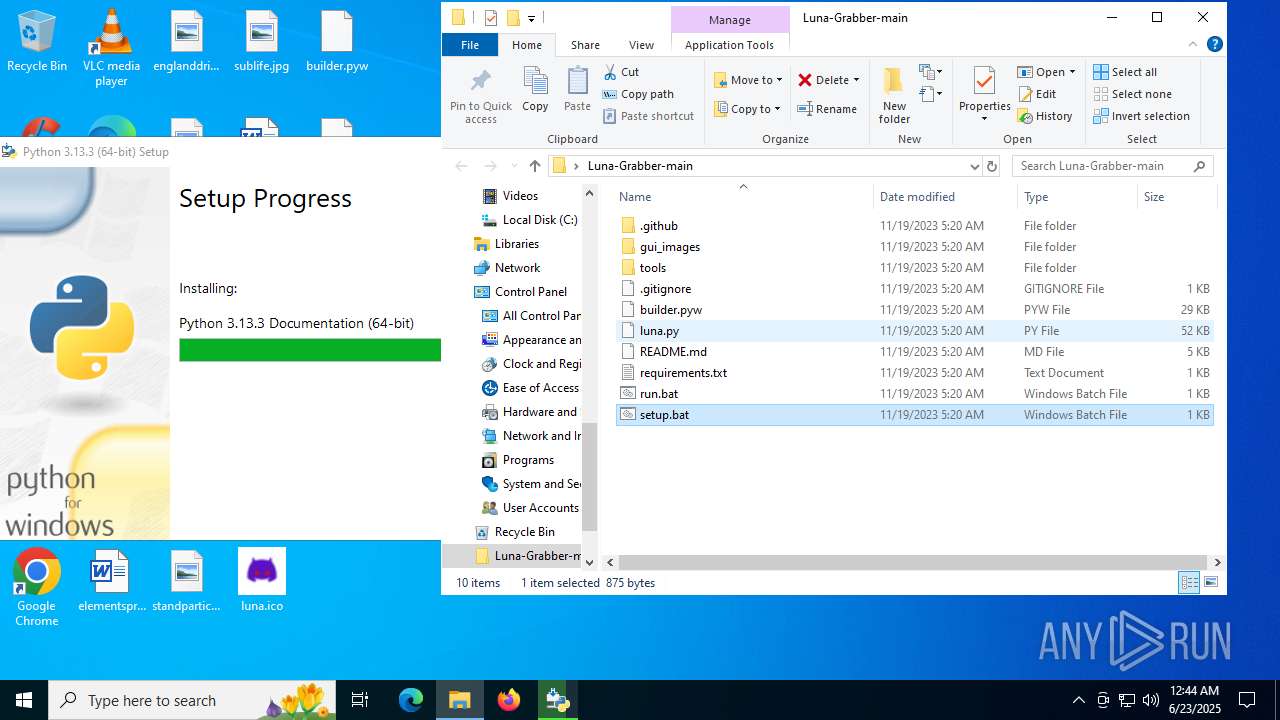This screenshot has height=720, width=1280.
Task: Click the Properties checkmark icon
Action: coord(984,81)
